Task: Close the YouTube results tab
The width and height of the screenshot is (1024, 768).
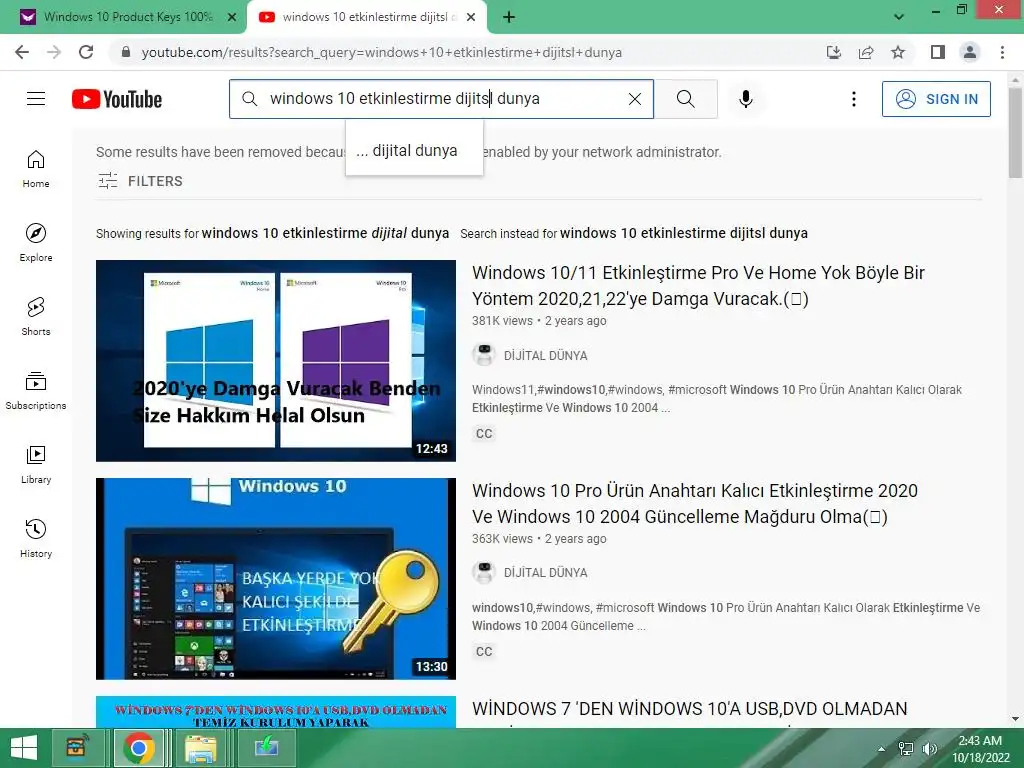Action: 471,17
